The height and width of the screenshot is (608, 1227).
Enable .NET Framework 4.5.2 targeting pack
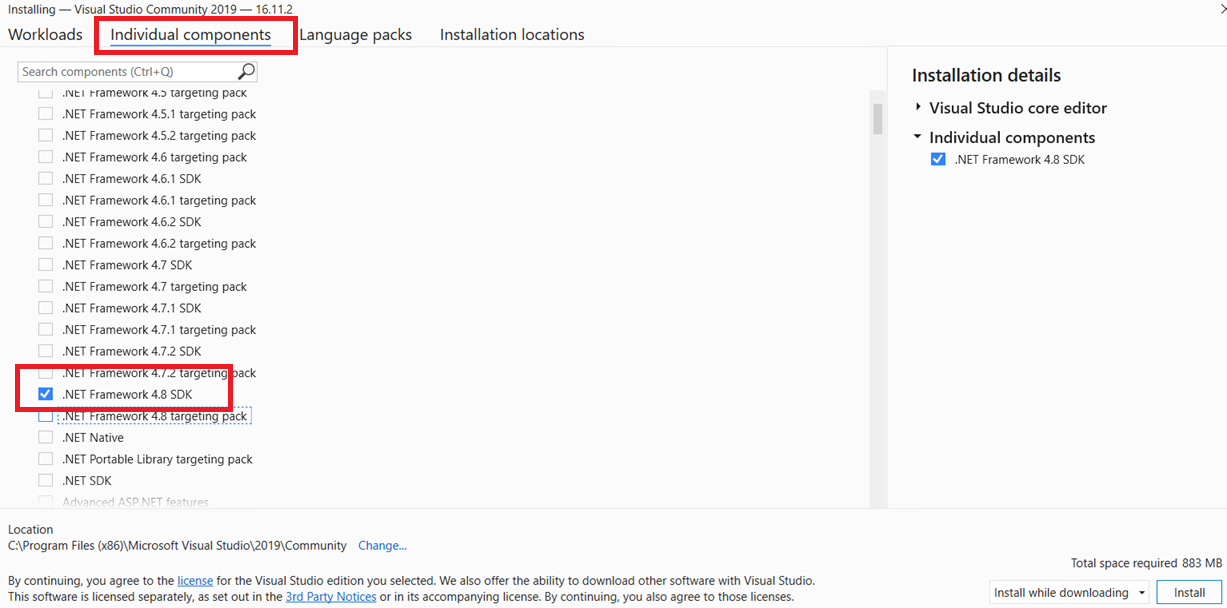(45, 136)
